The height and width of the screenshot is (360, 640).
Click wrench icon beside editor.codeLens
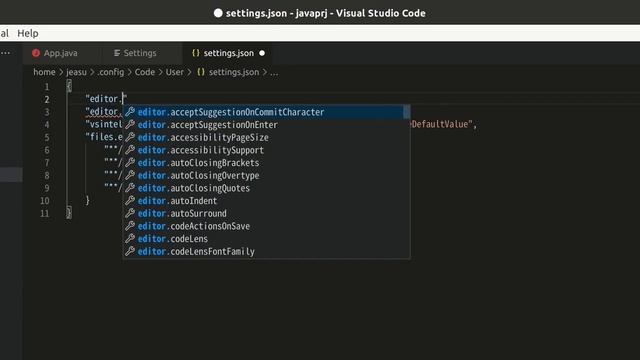click(130, 238)
